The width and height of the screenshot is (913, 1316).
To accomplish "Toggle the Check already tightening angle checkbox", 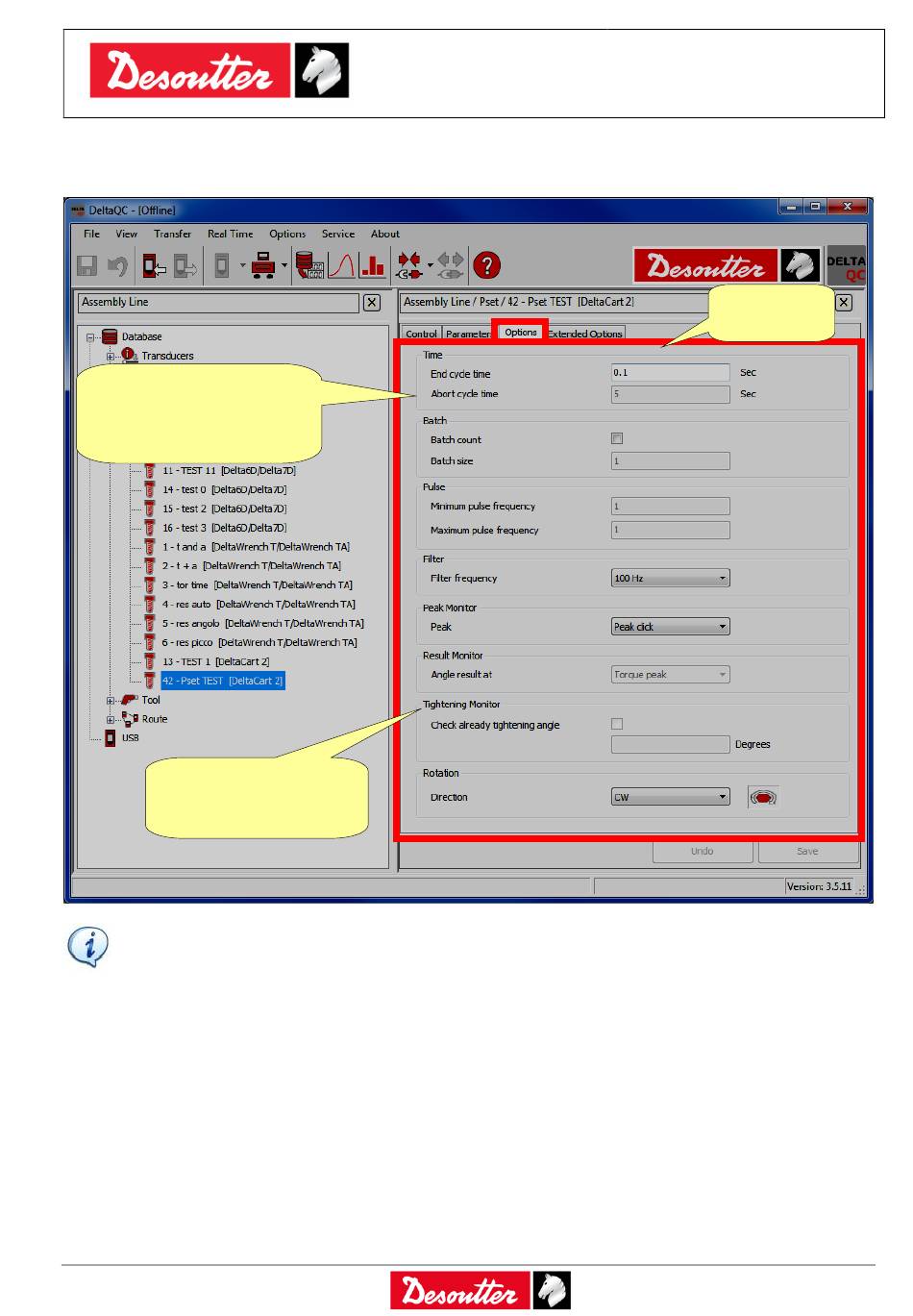I will pyautogui.click(x=617, y=724).
